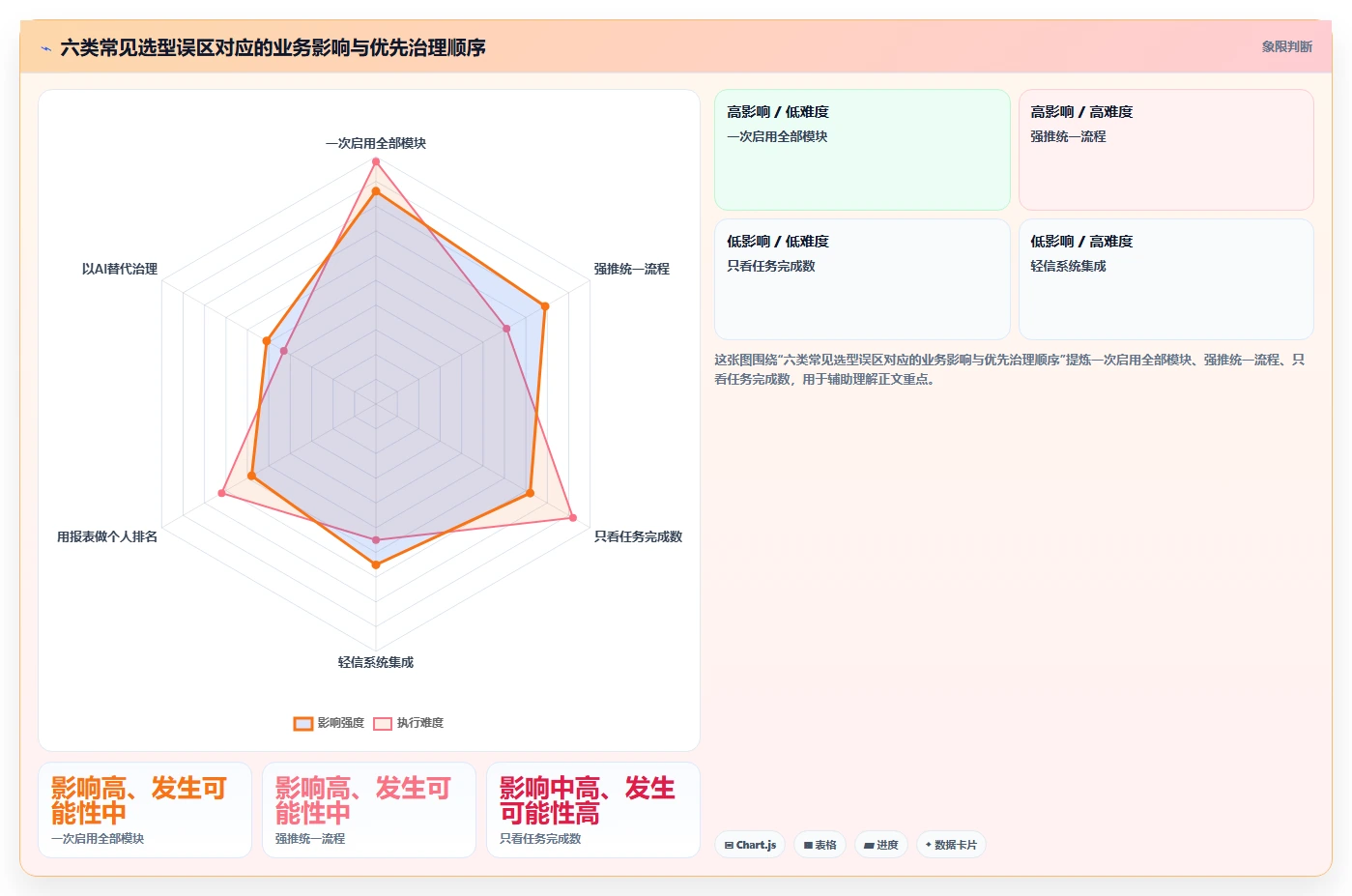This screenshot has width=1352, height=896.
Task: Click the 象限判断 tag in the header
Action: pyautogui.click(x=1286, y=46)
